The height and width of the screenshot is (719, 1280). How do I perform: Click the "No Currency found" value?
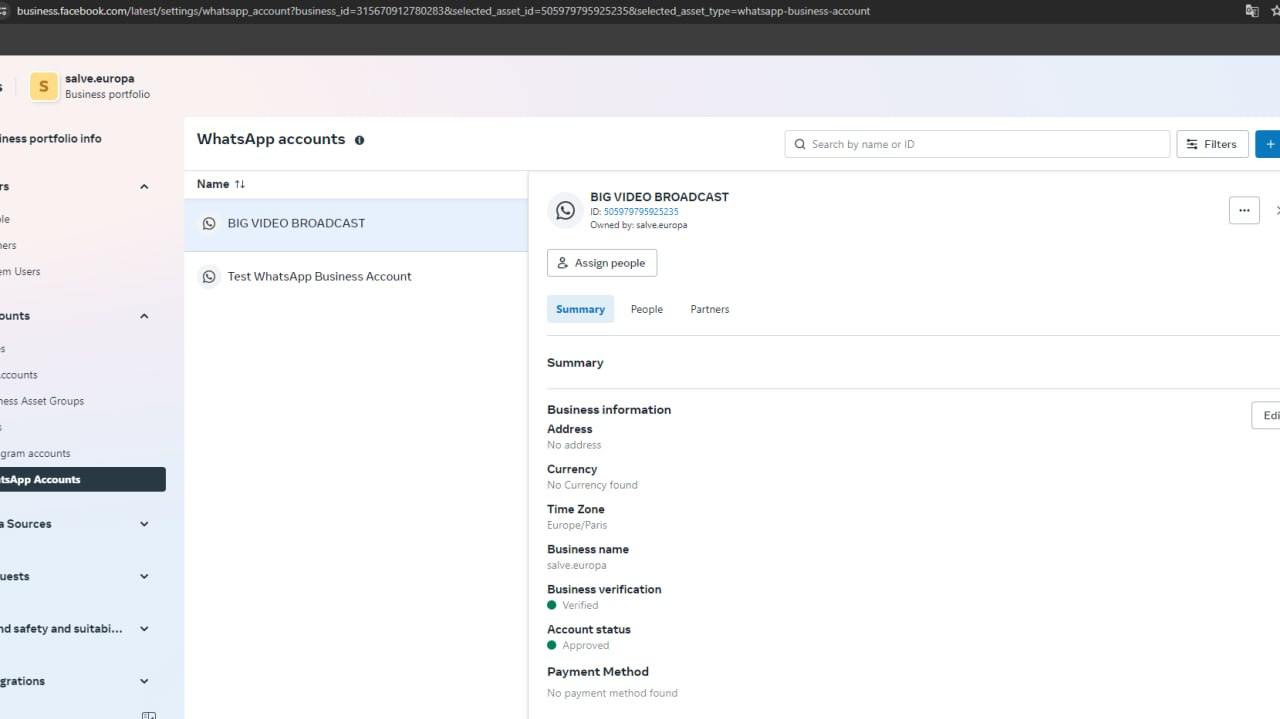coord(592,485)
